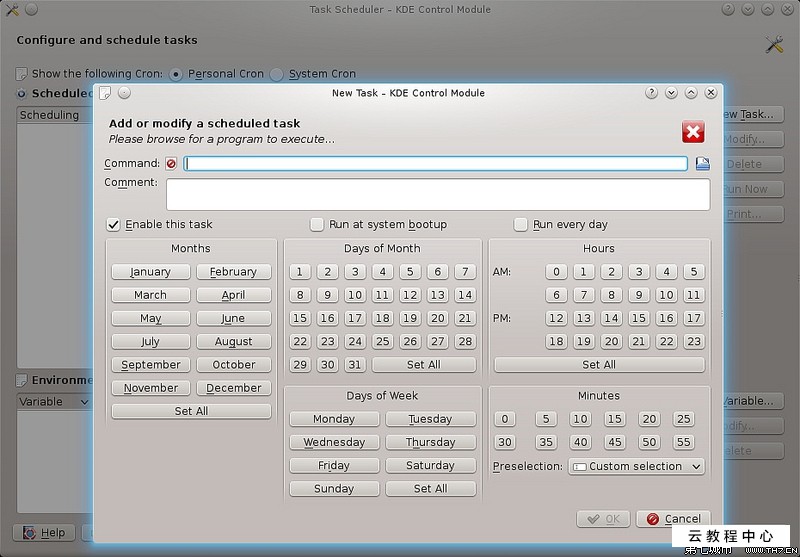Click the Cancel button

tap(673, 519)
